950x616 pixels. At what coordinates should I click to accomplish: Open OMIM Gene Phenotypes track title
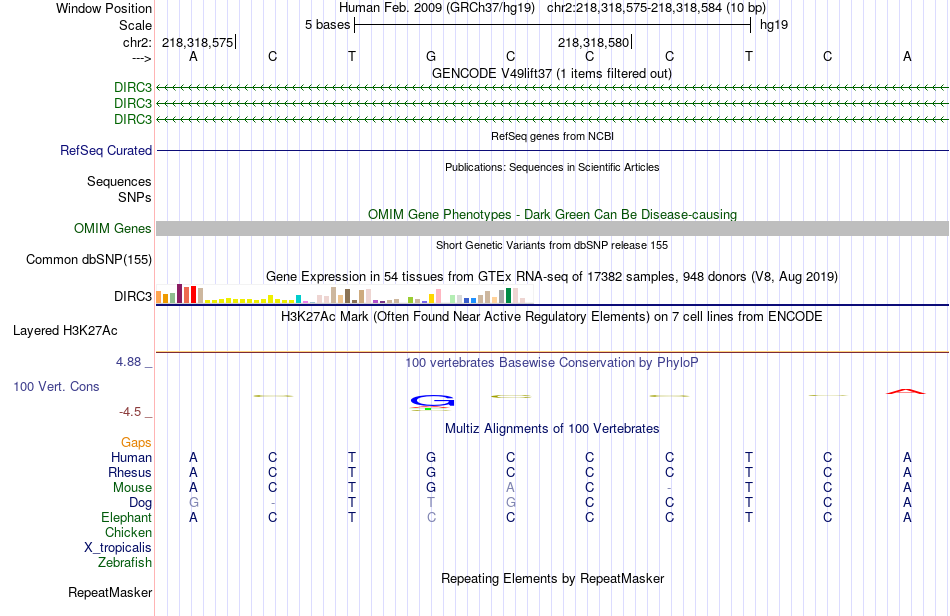click(552, 214)
